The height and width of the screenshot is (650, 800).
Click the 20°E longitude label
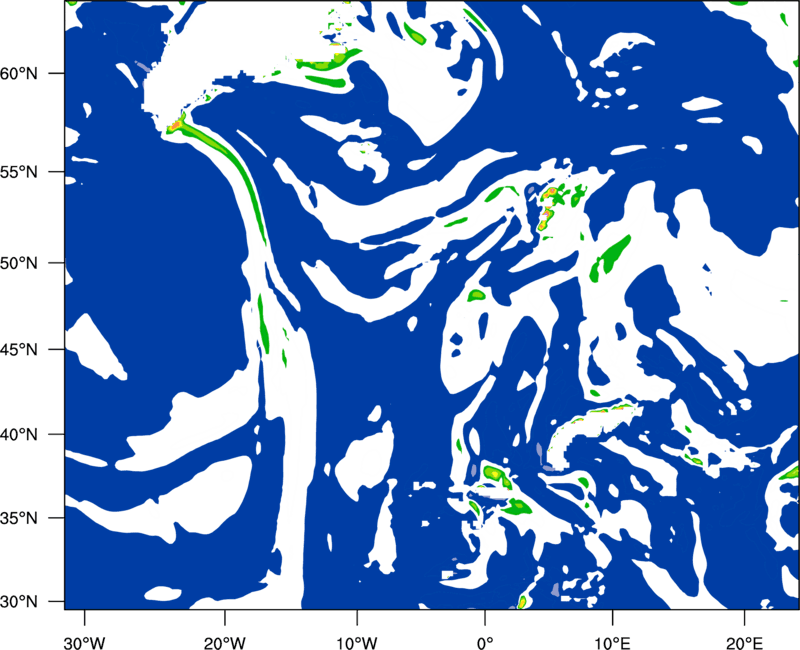[x=744, y=643]
